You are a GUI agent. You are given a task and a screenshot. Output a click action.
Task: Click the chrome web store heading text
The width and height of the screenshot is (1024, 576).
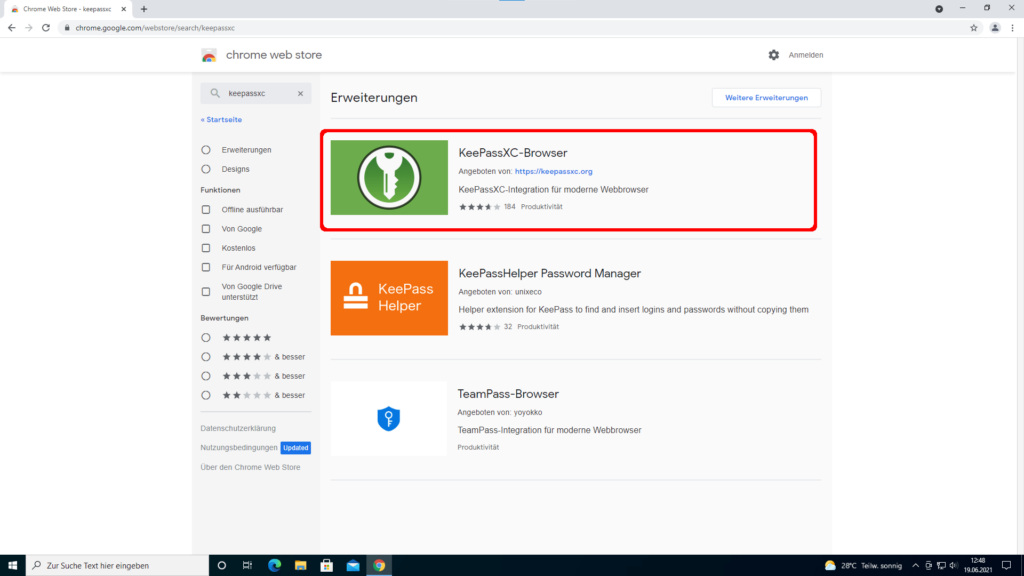(274, 55)
